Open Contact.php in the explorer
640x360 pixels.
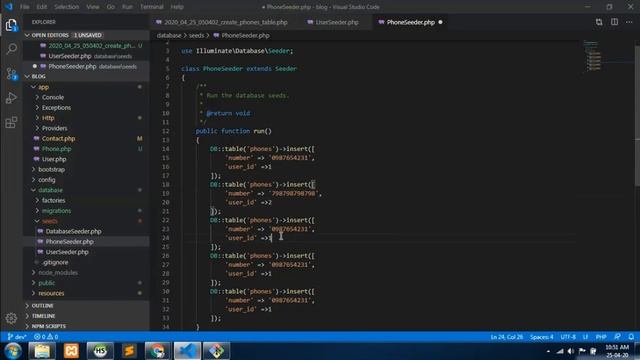pyautogui.click(x=86, y=138)
